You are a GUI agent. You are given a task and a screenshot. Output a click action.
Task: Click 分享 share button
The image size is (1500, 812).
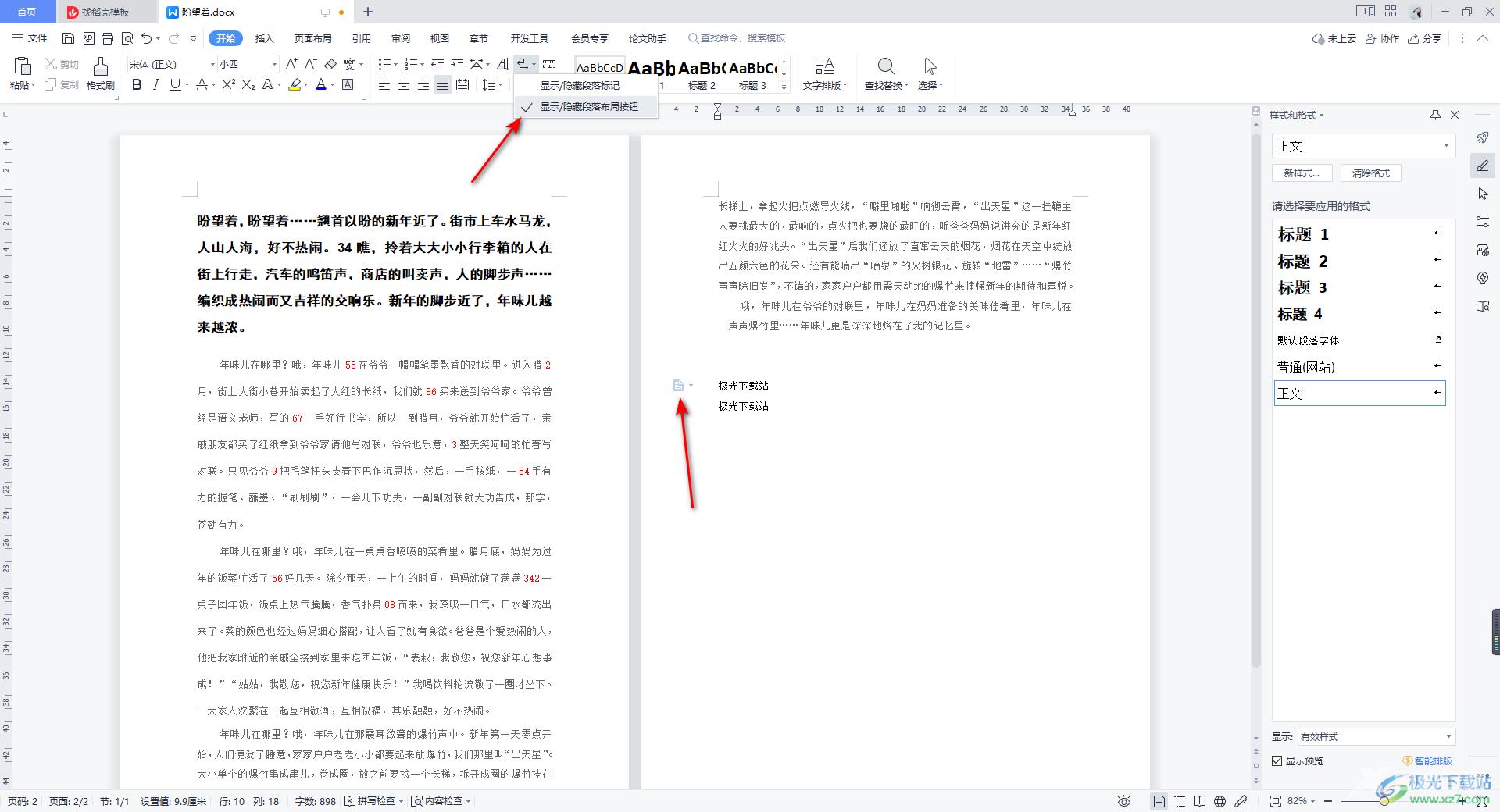(1425, 38)
